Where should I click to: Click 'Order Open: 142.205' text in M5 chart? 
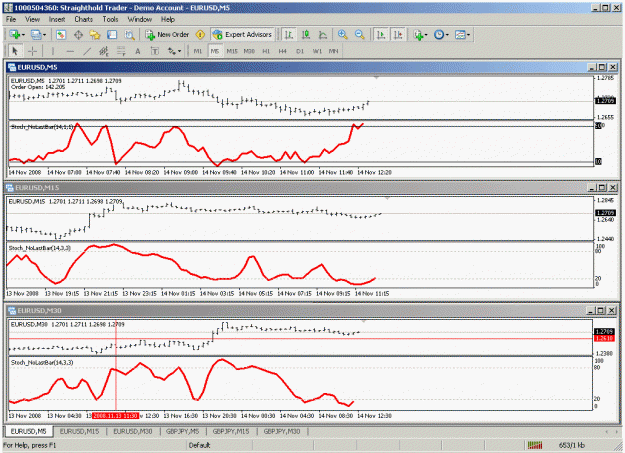pyautogui.click(x=38, y=87)
